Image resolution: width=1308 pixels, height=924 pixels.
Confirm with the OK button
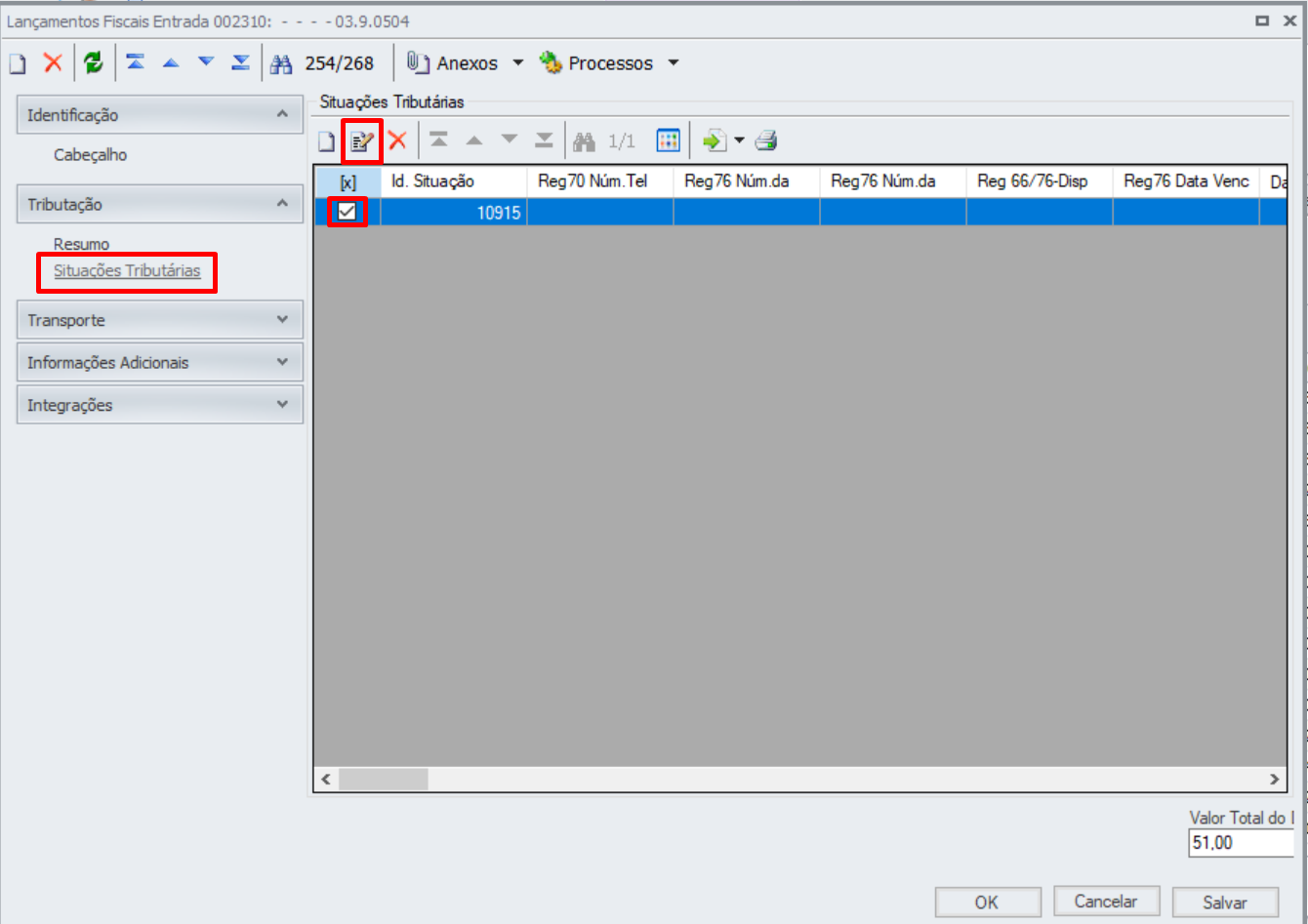coord(988,902)
